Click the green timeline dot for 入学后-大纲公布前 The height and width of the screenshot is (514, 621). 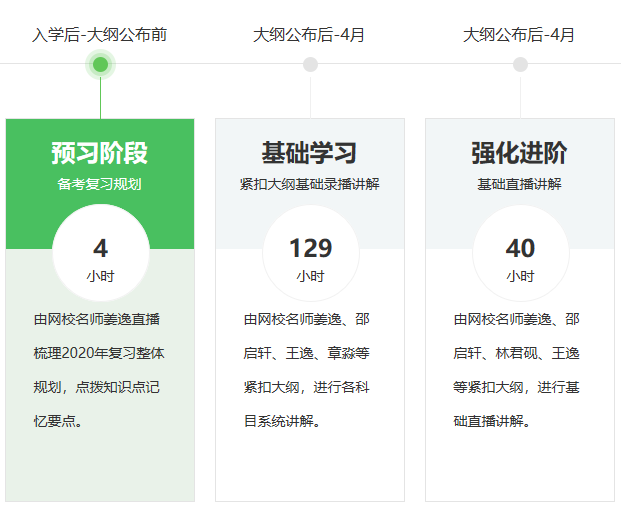coord(100,65)
